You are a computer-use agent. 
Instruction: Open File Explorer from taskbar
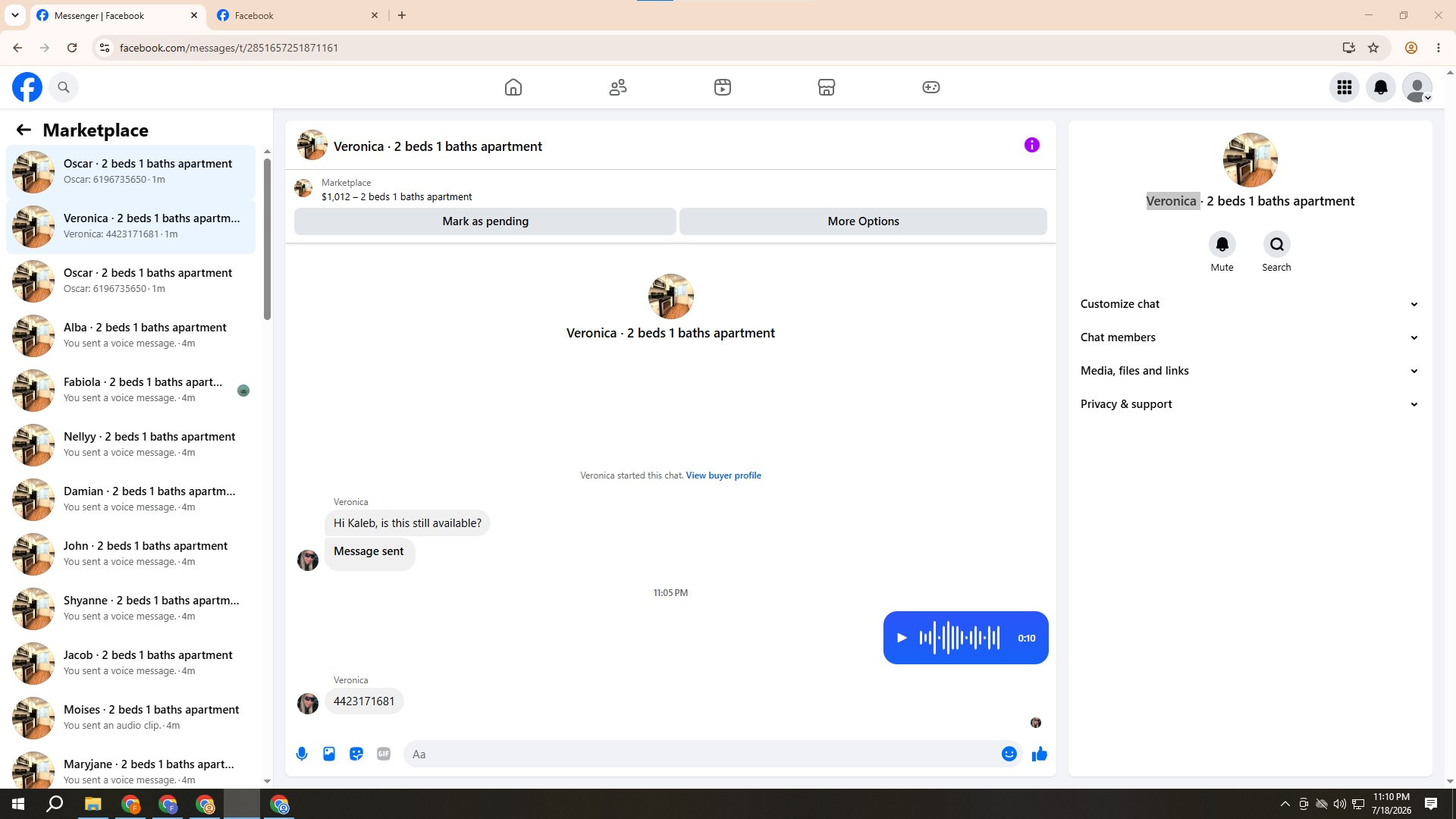coord(93,804)
